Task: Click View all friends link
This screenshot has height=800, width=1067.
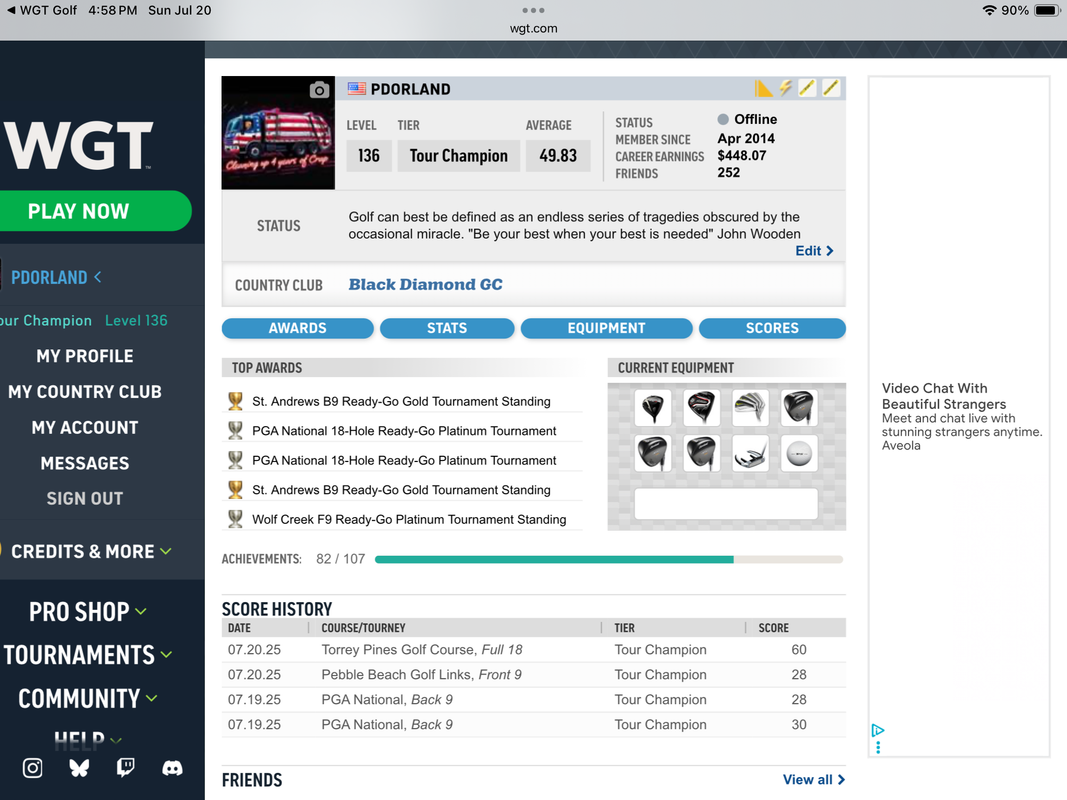Action: pos(814,780)
